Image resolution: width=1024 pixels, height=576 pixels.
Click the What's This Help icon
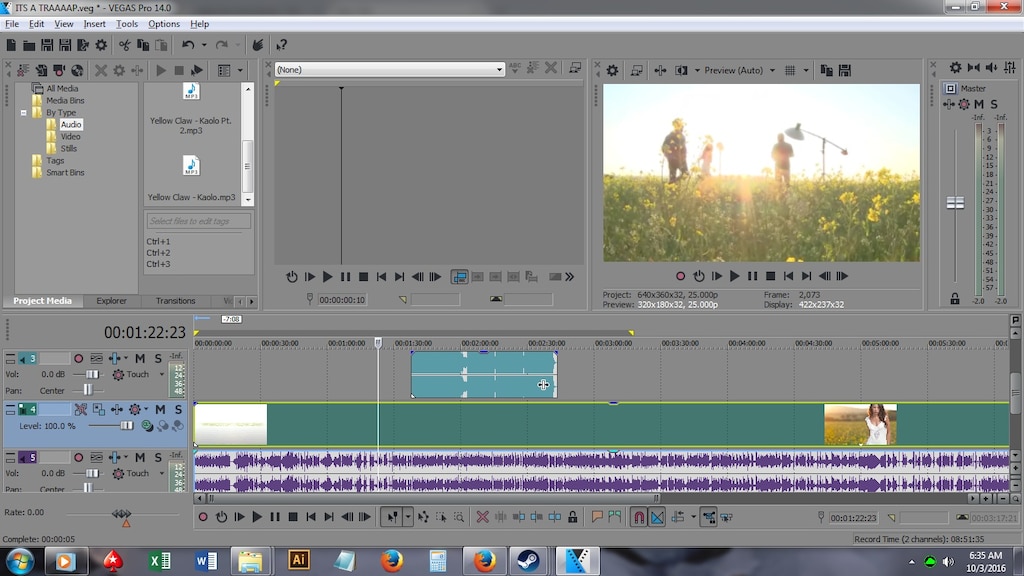click(282, 45)
